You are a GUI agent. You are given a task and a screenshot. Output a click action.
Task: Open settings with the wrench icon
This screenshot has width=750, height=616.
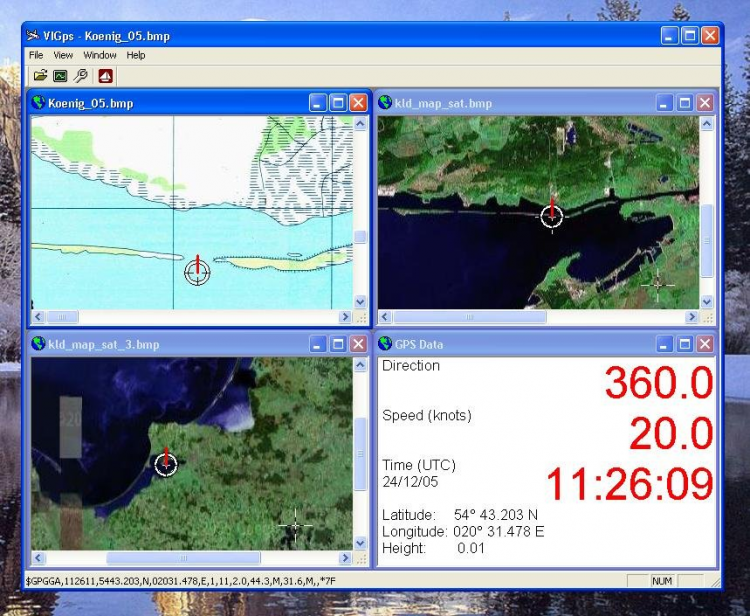80,76
